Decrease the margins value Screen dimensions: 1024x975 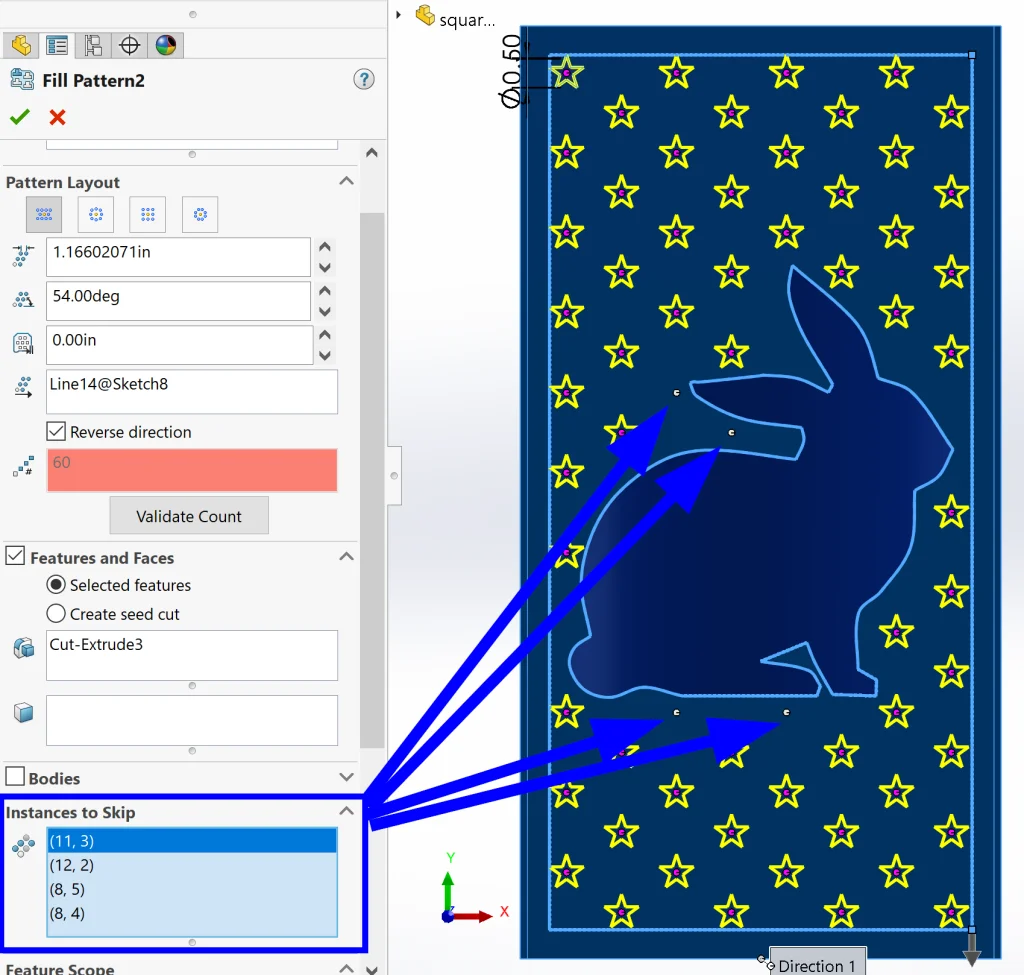[x=325, y=355]
